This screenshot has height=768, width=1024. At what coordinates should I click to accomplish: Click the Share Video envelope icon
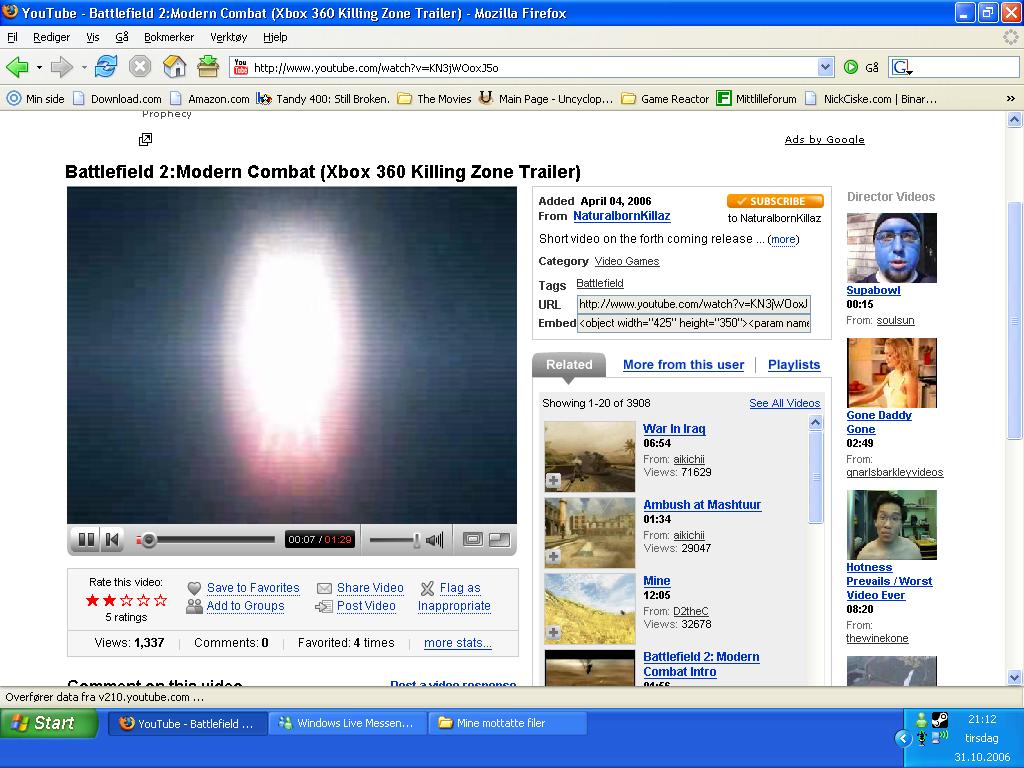point(324,588)
